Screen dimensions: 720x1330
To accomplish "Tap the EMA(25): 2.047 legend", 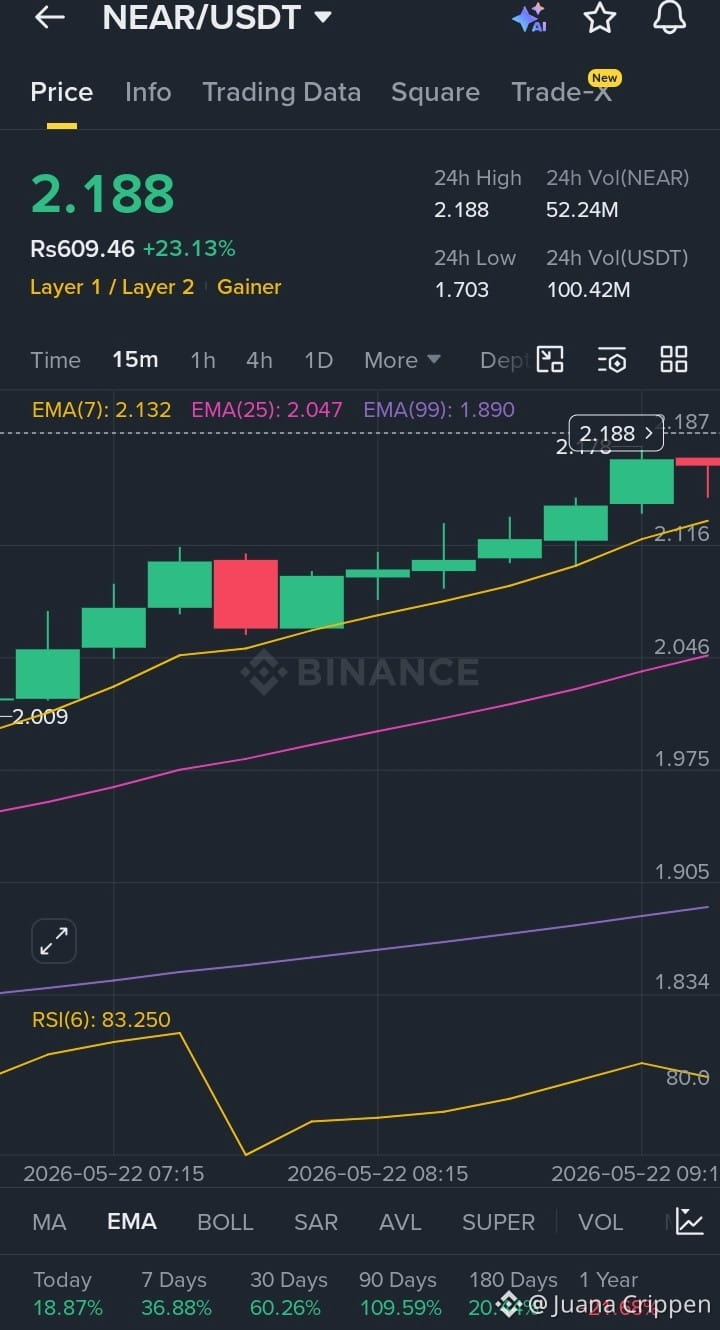I will pyautogui.click(x=267, y=410).
